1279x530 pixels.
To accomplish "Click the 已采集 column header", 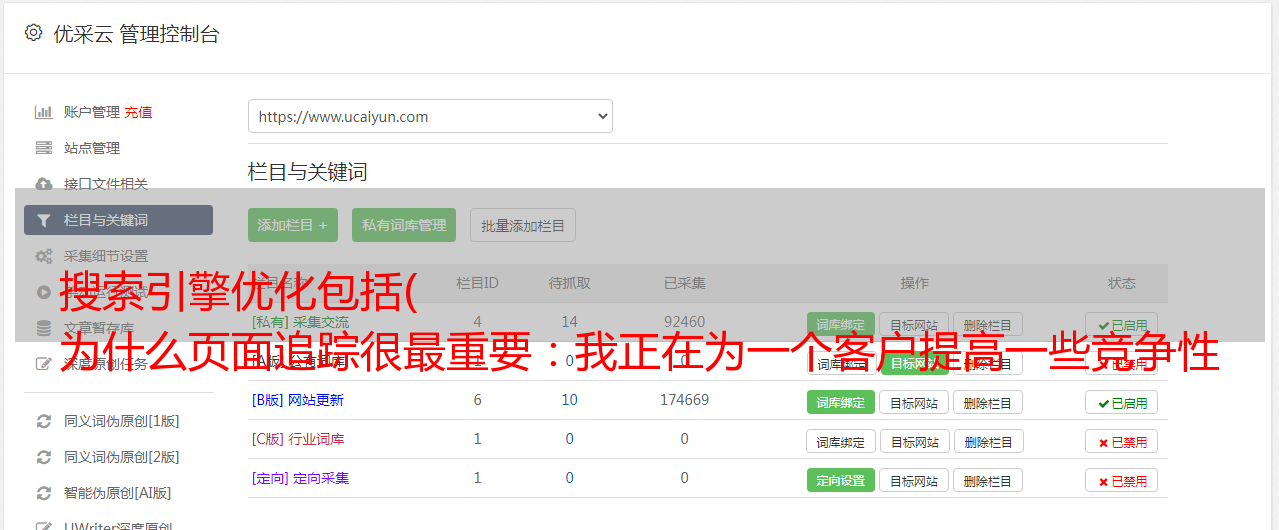I will click(x=684, y=283).
